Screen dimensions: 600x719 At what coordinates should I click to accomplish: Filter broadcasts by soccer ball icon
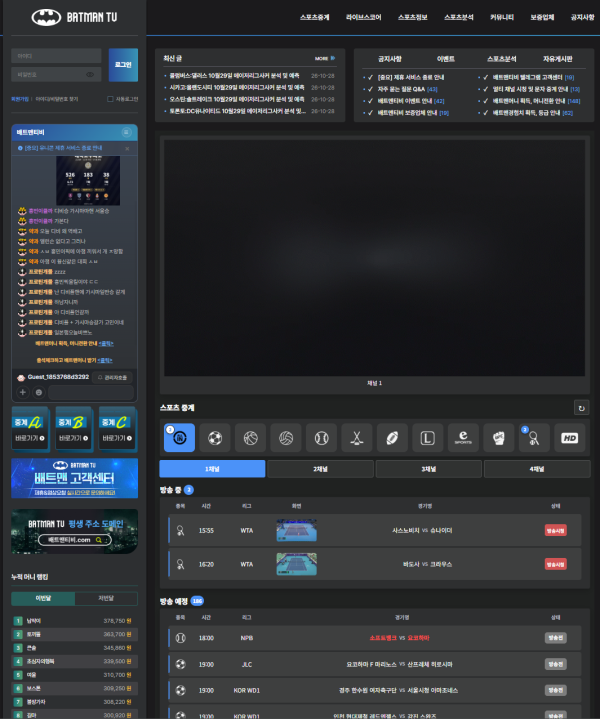(215, 438)
